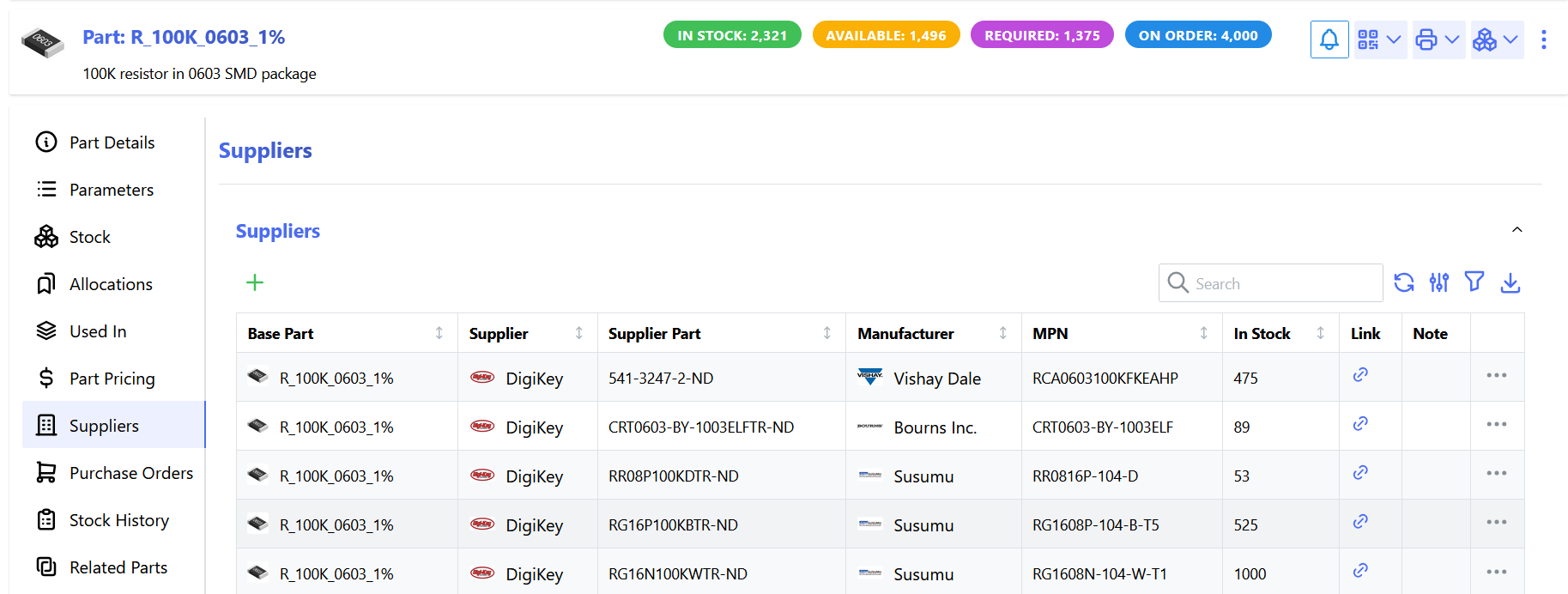Collapse the Suppliers panel section

click(x=1517, y=230)
